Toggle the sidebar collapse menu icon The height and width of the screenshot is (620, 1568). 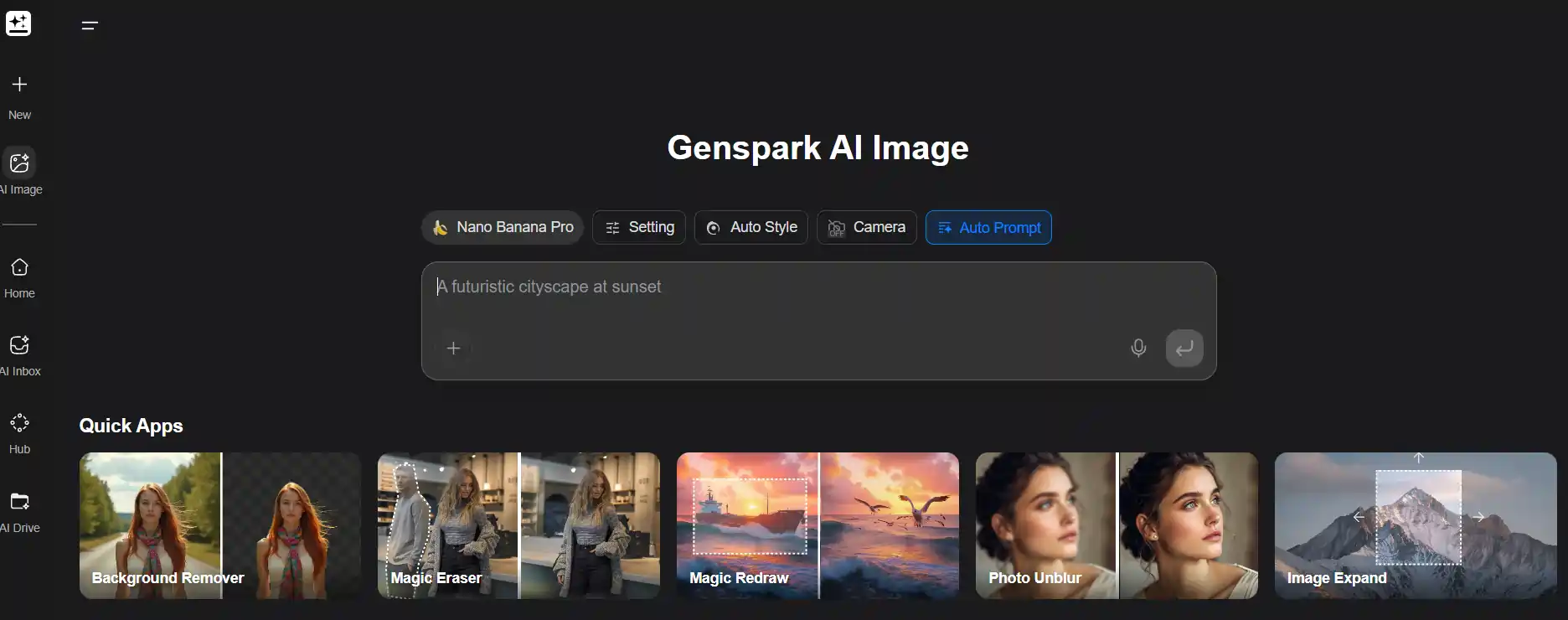90,25
